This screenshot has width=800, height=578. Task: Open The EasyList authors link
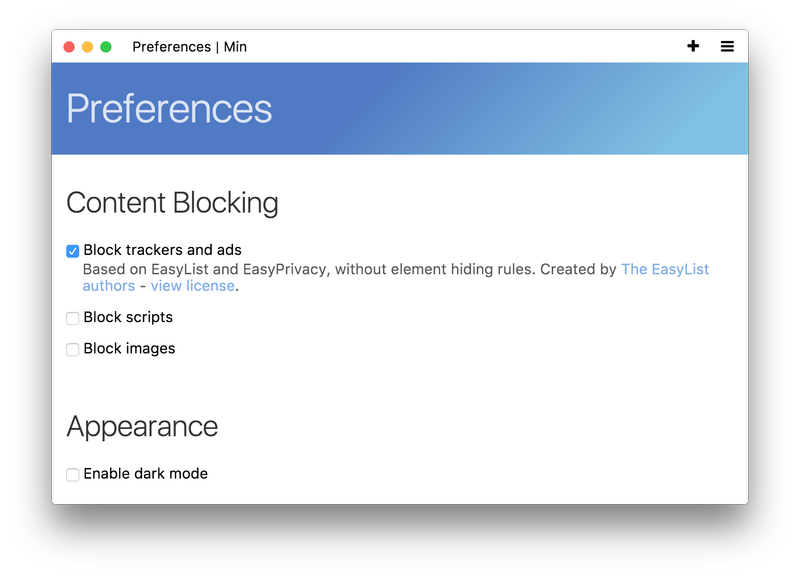pyautogui.click(x=664, y=269)
